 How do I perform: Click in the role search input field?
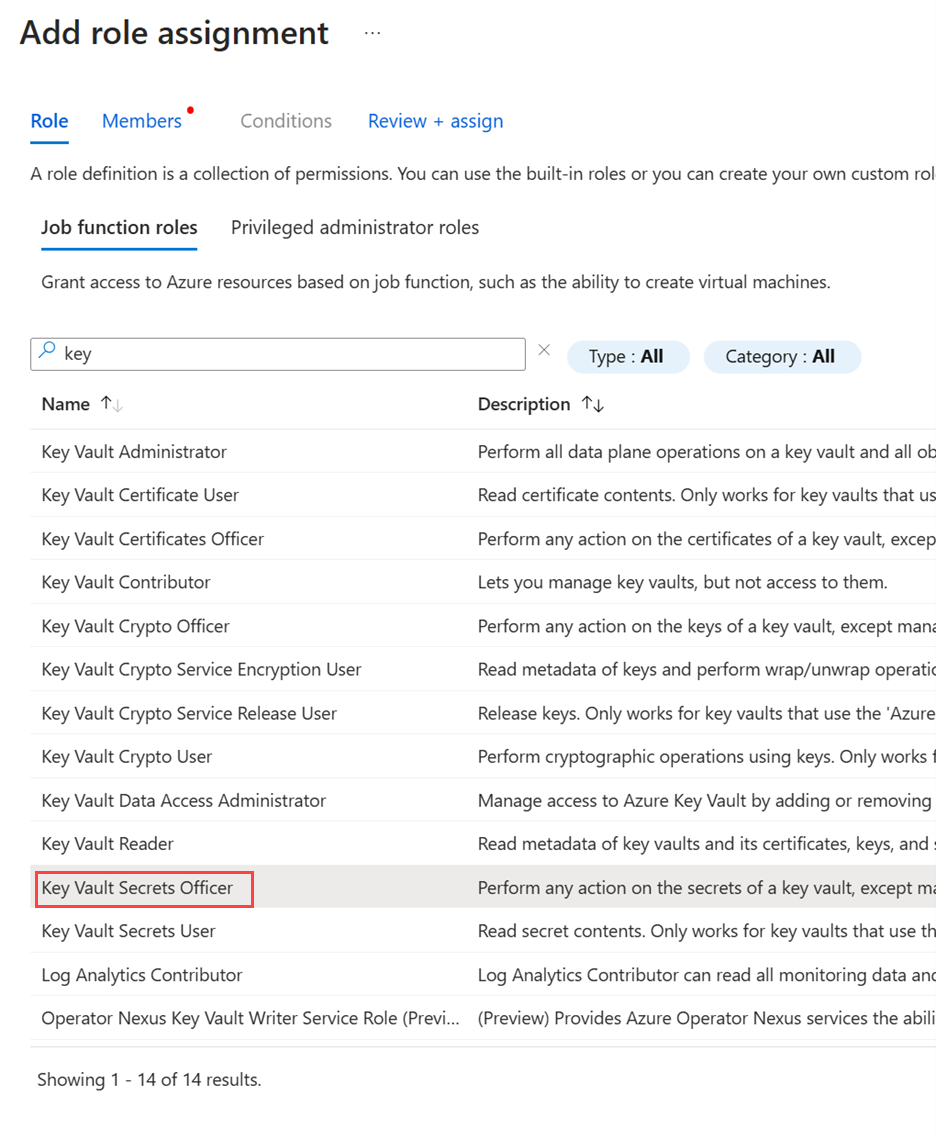[x=290, y=354]
